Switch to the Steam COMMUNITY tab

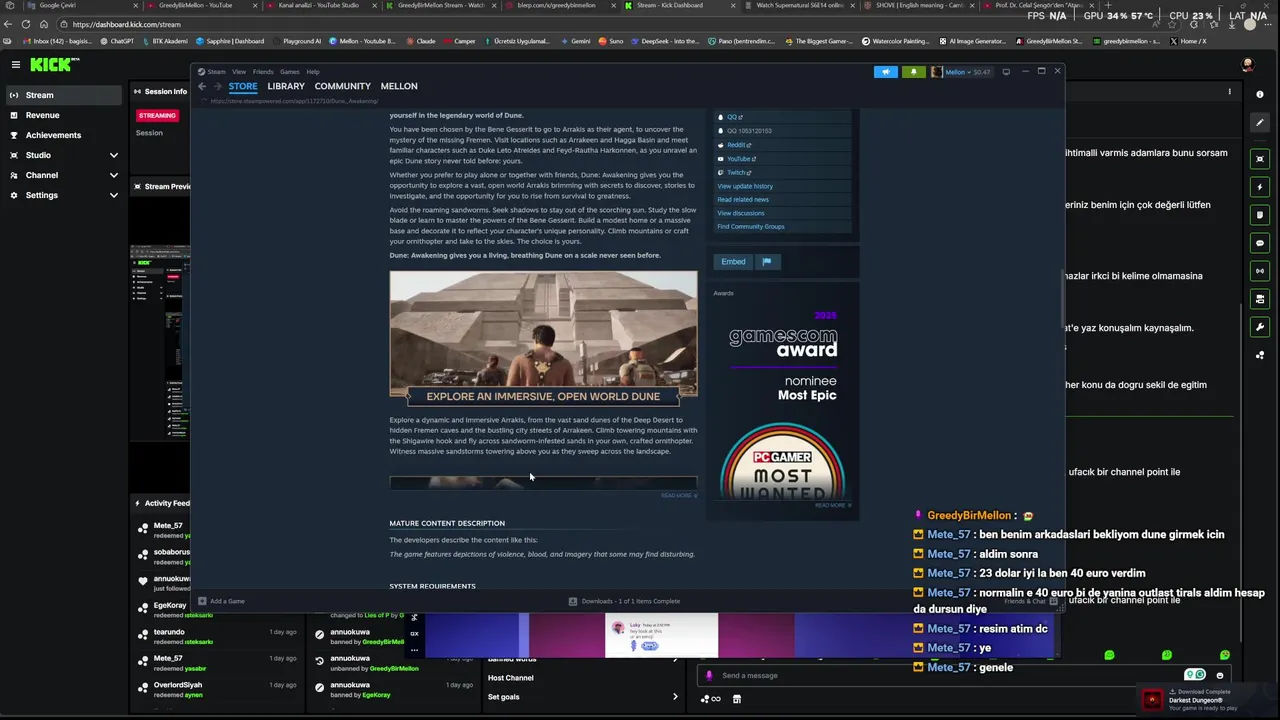tap(342, 86)
